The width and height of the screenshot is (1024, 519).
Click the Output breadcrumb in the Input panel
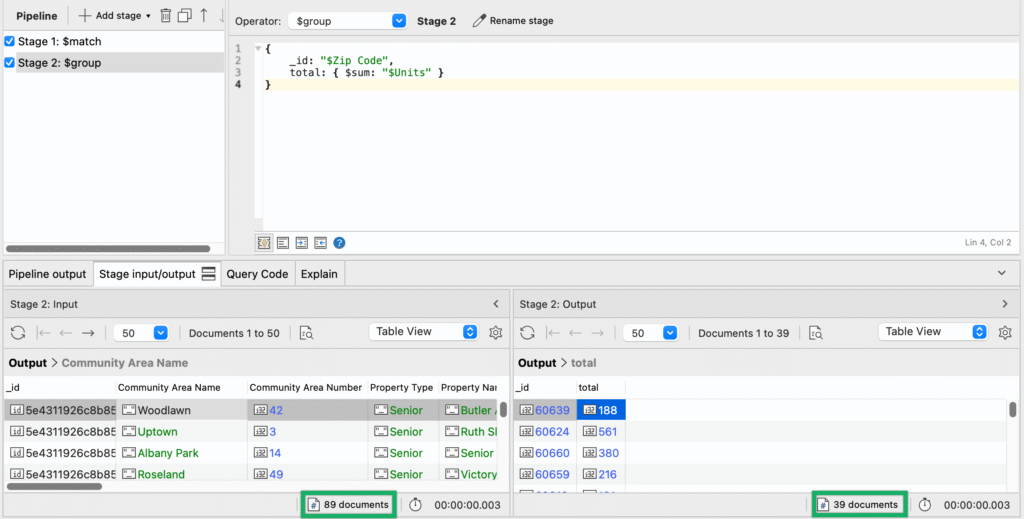click(x=27, y=363)
